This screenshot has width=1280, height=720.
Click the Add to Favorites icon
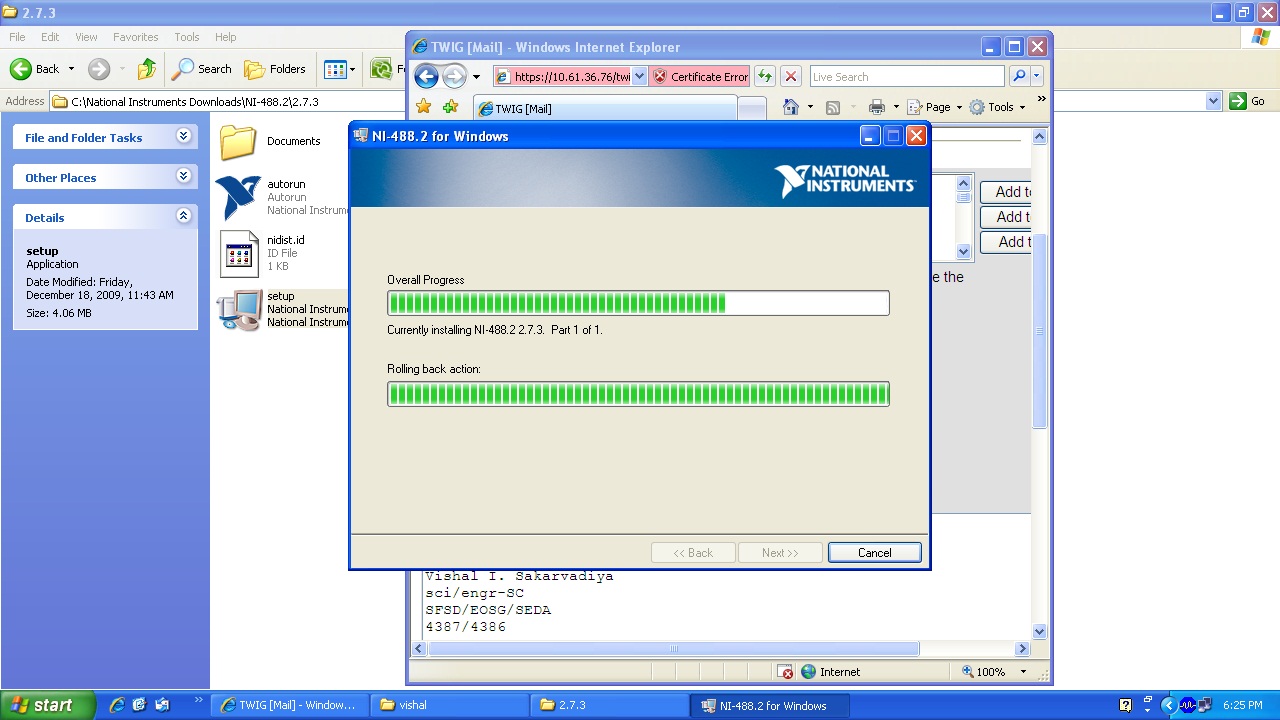click(450, 107)
